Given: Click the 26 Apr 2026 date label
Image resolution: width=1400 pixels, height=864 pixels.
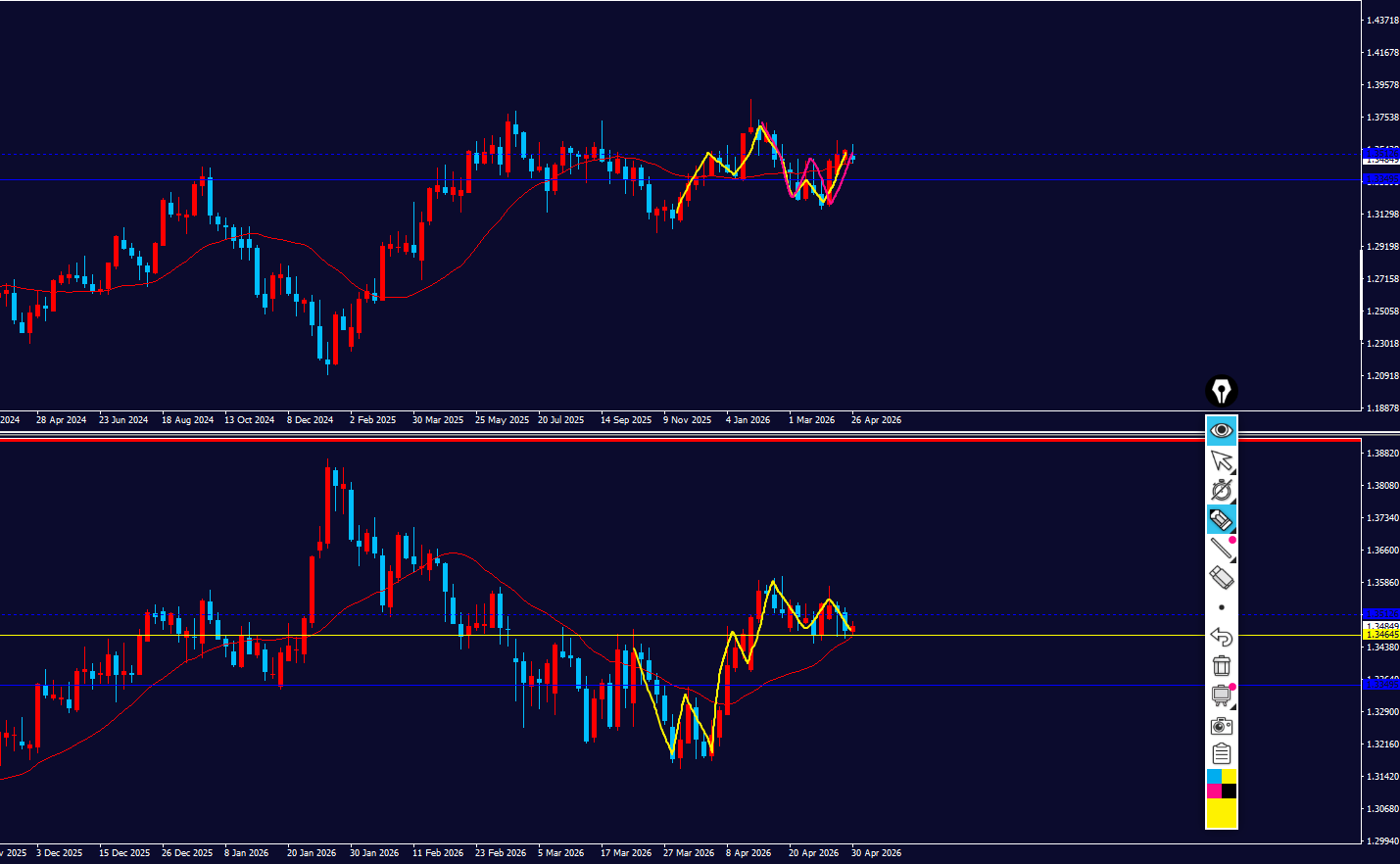Looking at the screenshot, I should (876, 420).
